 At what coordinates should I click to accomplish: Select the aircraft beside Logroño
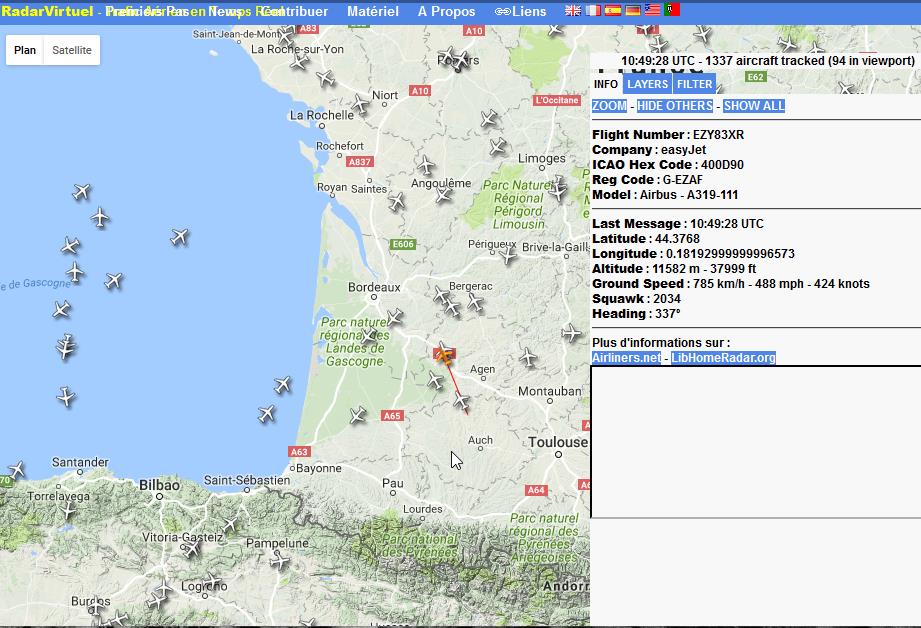tap(214, 582)
